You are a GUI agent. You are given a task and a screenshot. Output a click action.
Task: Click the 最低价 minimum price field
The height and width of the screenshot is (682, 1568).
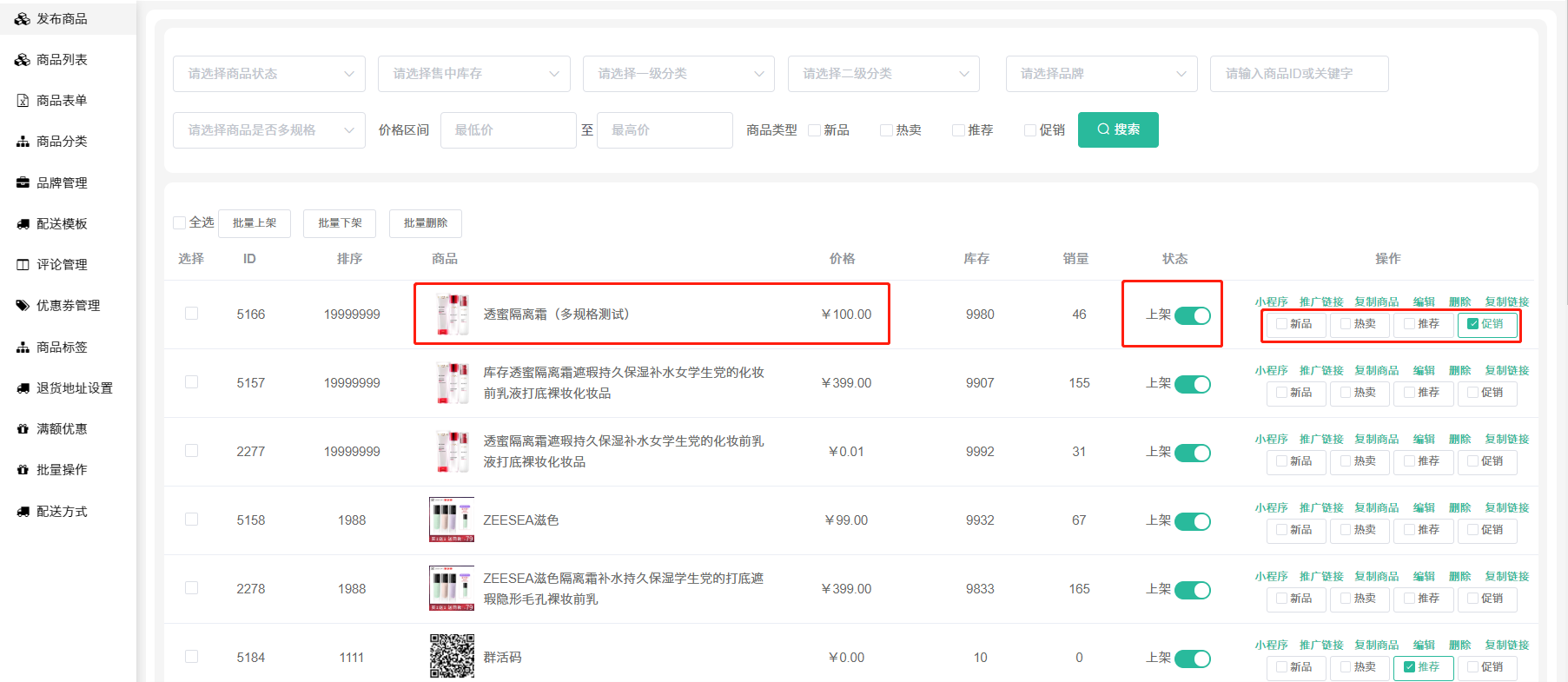click(x=507, y=130)
